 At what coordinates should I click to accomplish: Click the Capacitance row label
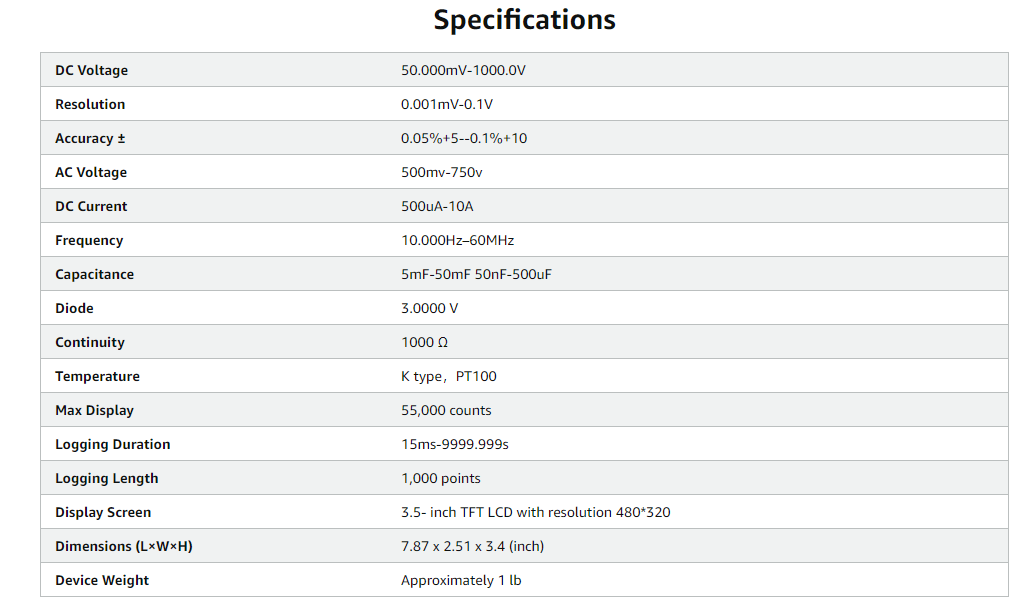click(x=94, y=274)
